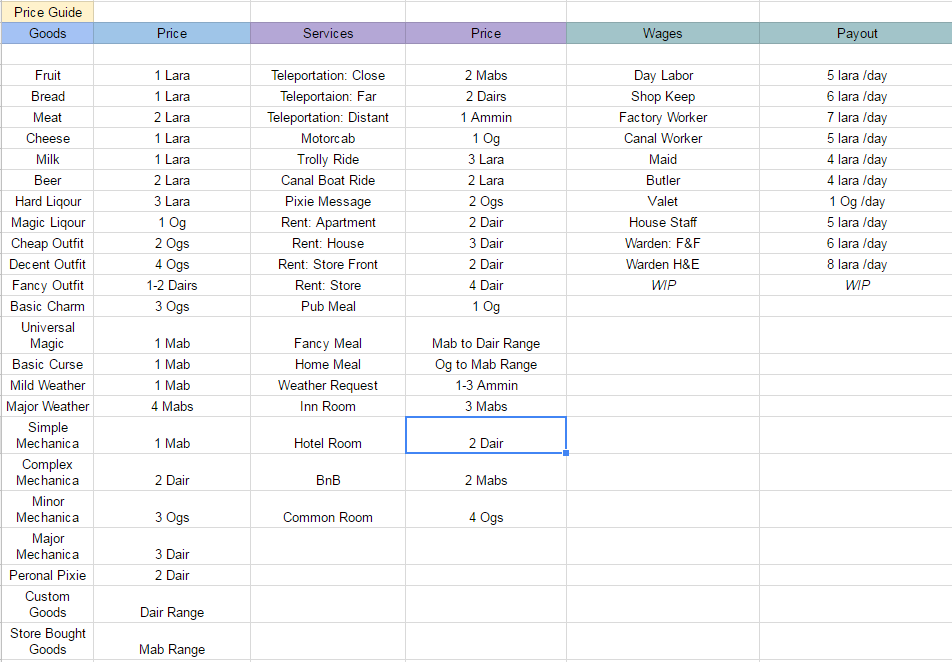Select the "Motorcab" cell
Screen dimensions: 952x662
coord(328,138)
